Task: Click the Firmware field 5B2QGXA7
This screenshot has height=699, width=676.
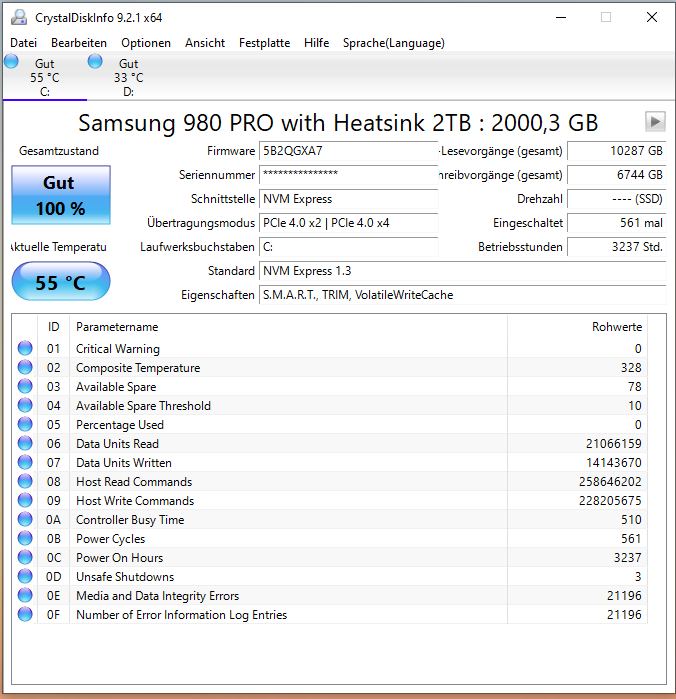Action: point(349,151)
